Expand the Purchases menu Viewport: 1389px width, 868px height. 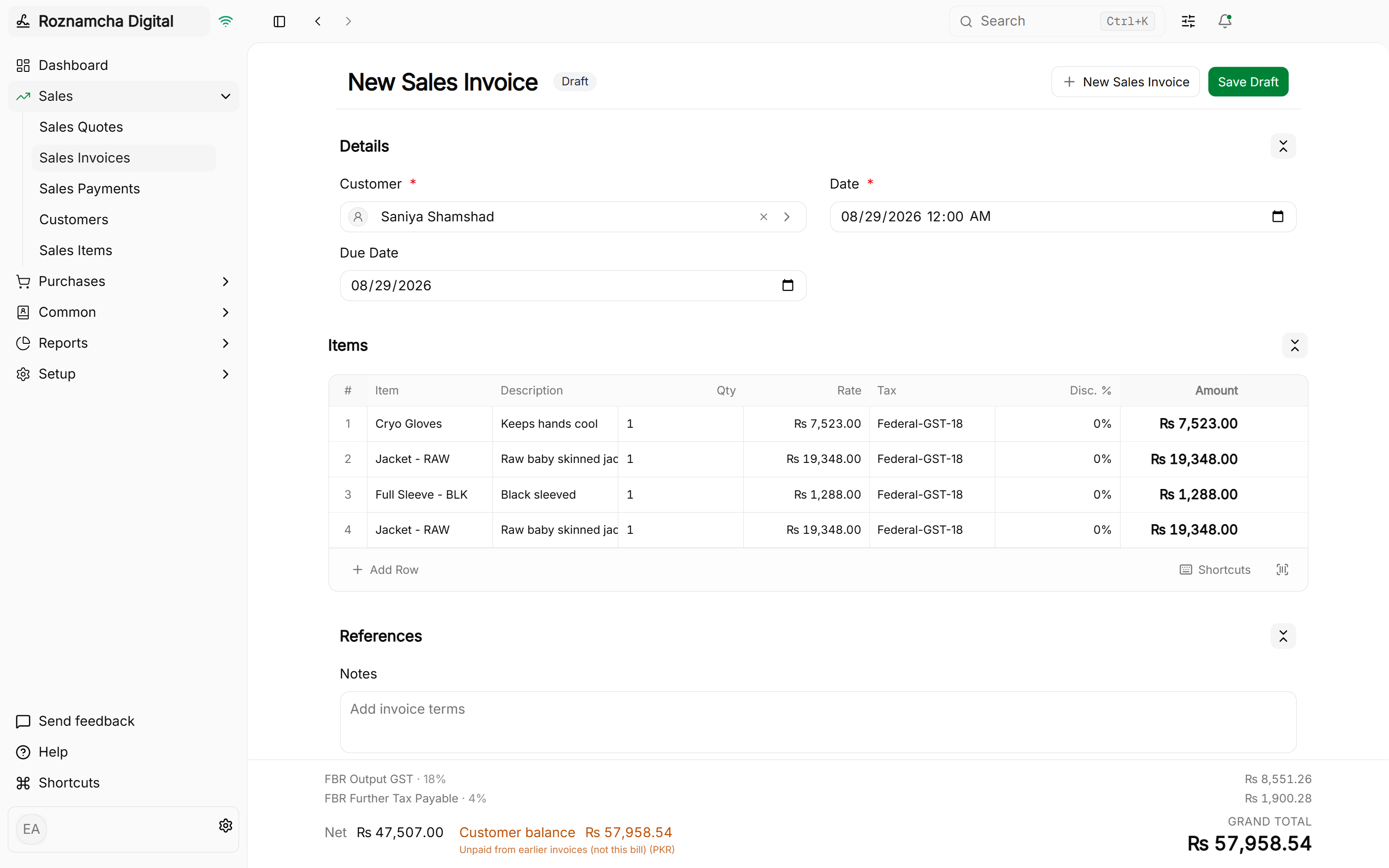click(123, 281)
